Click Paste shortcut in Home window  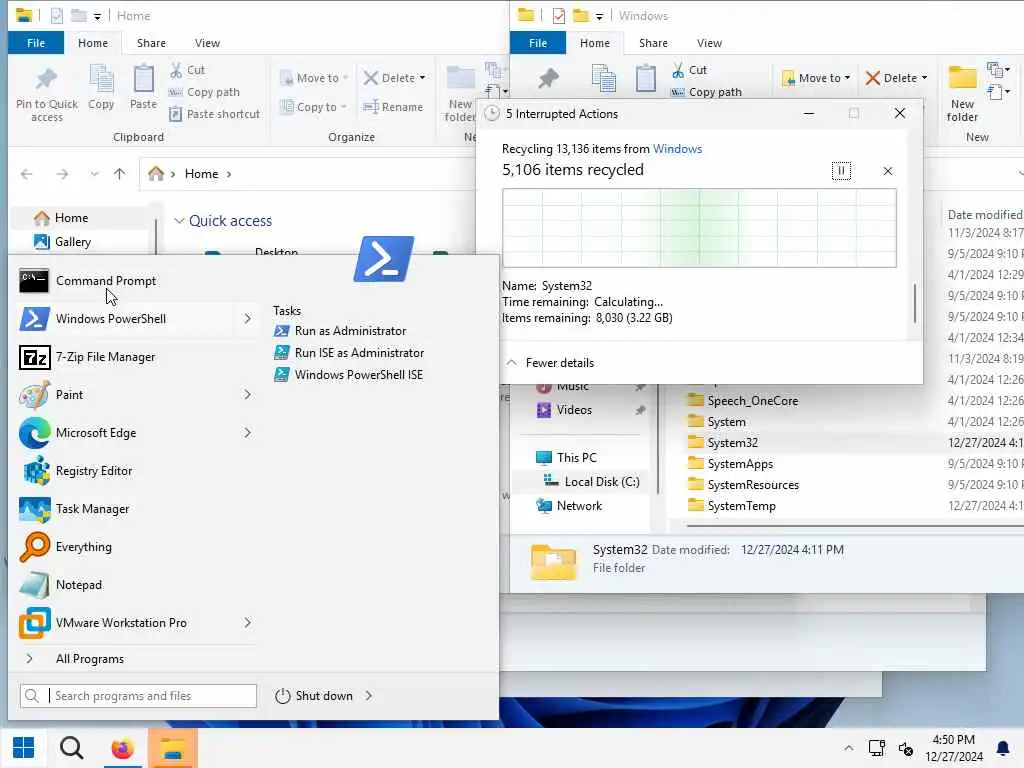[x=214, y=114]
